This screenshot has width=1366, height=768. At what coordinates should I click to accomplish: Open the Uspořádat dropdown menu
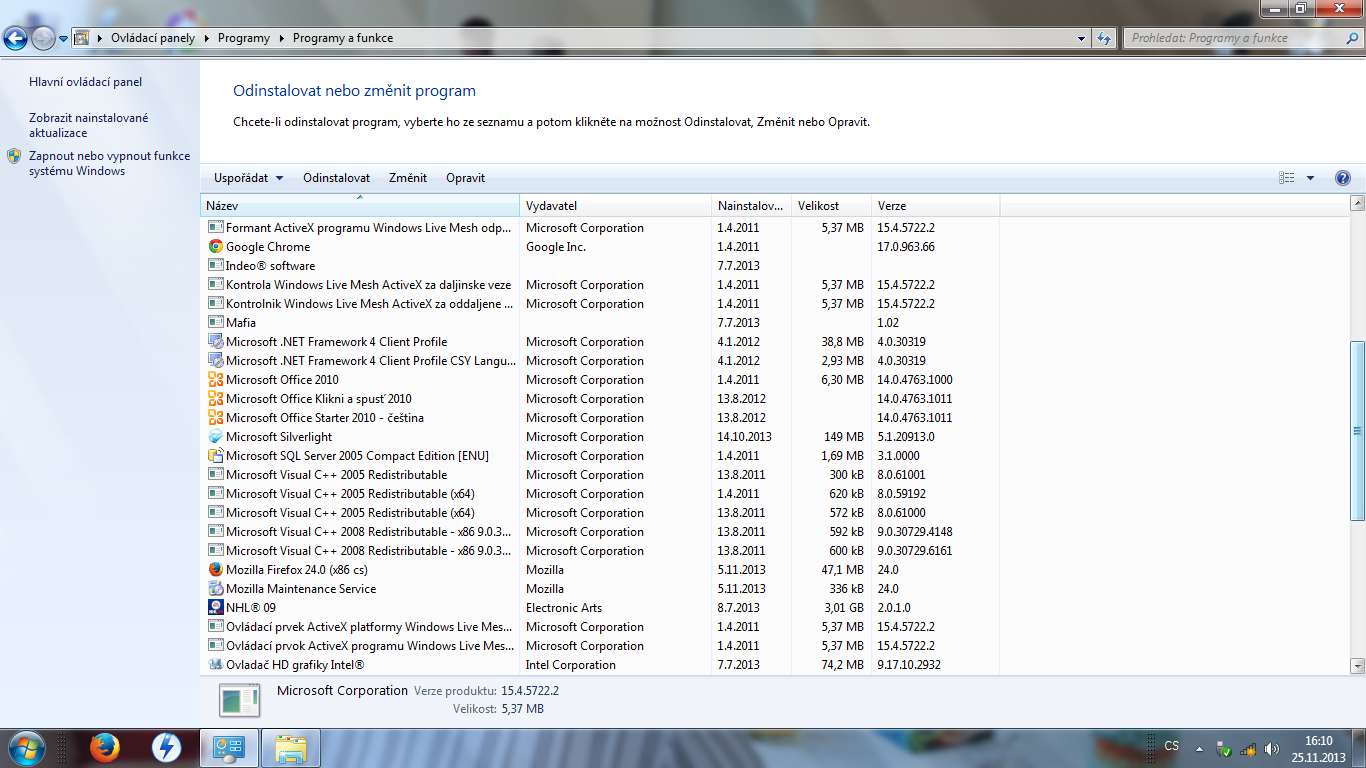click(248, 178)
